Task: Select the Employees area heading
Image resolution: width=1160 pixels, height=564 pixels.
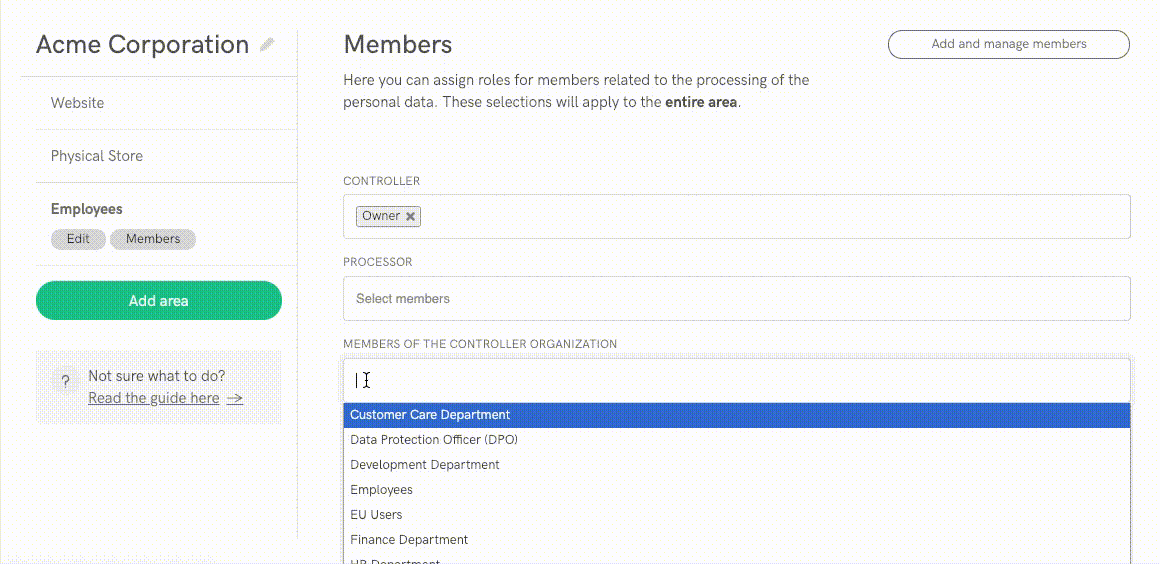Action: [87, 209]
